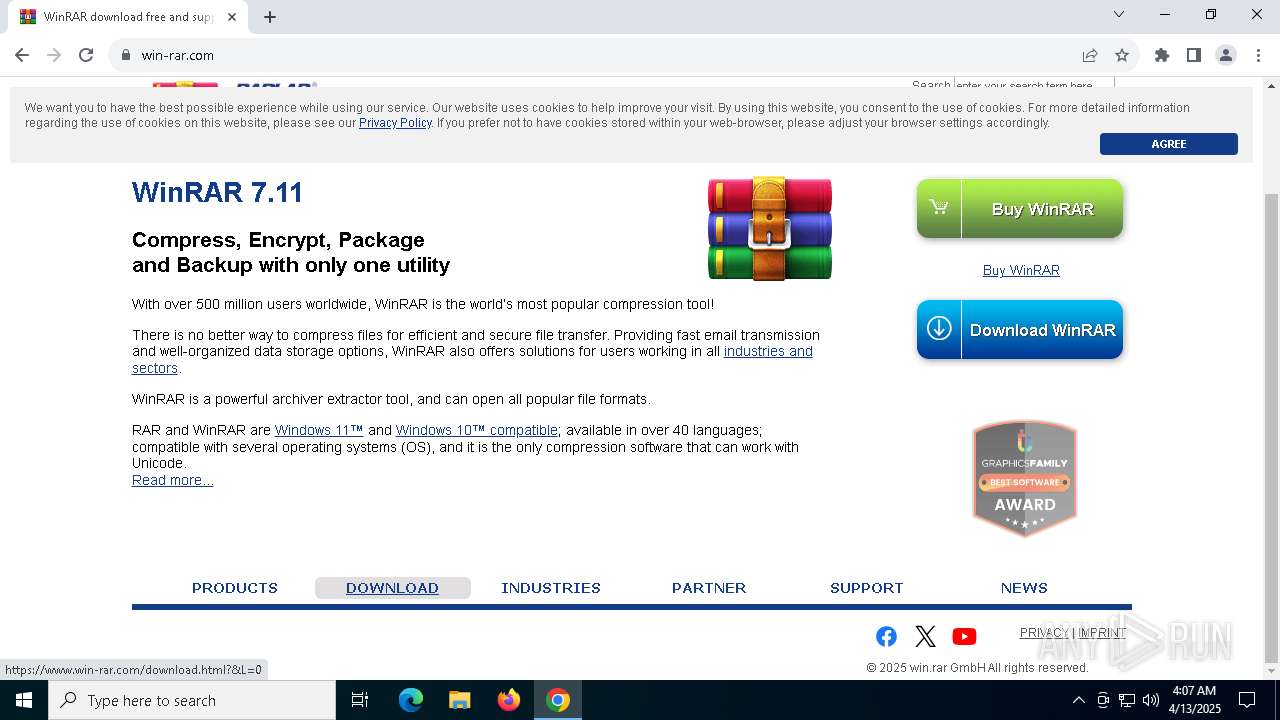Open WinRAR X (Twitter) icon
1280x720 pixels.
point(926,636)
